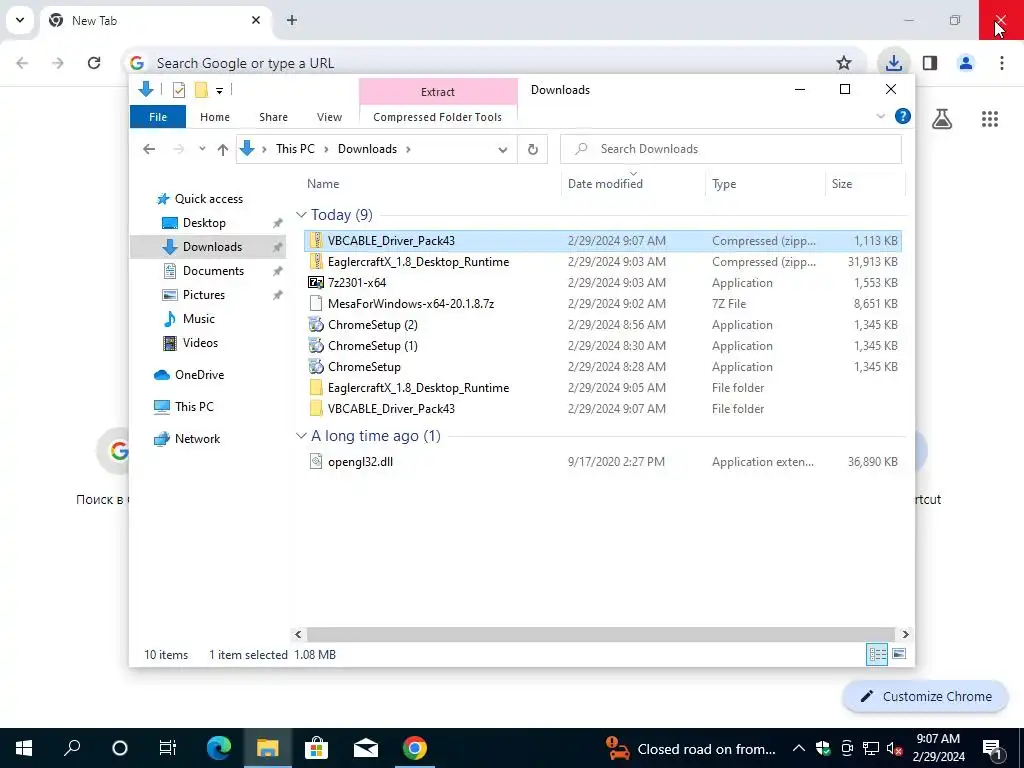Click Explorer's forward arrow
Screen dimensions: 1024x768
pyautogui.click(x=178, y=149)
